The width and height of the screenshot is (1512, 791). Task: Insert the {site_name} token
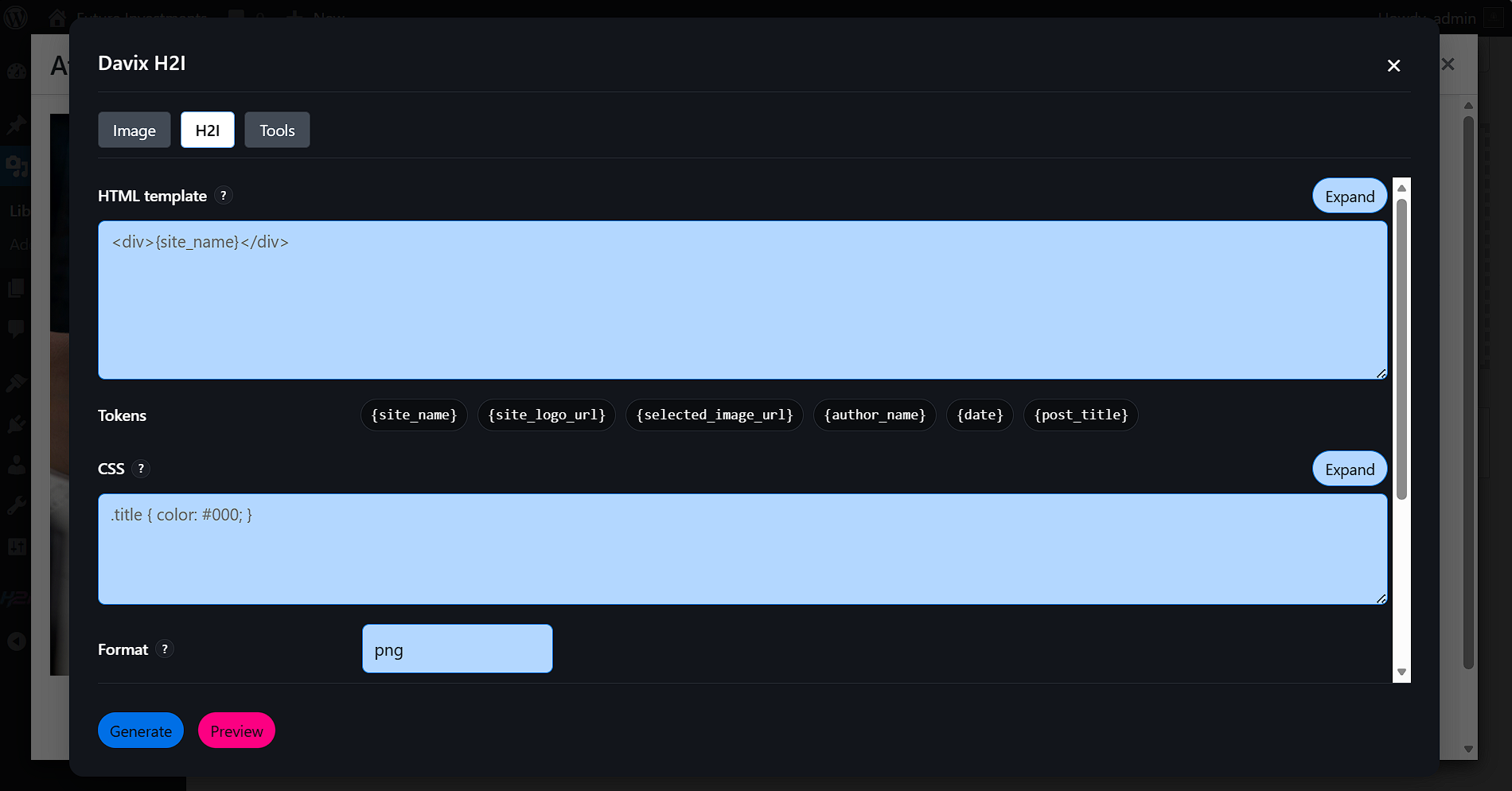[x=413, y=415]
